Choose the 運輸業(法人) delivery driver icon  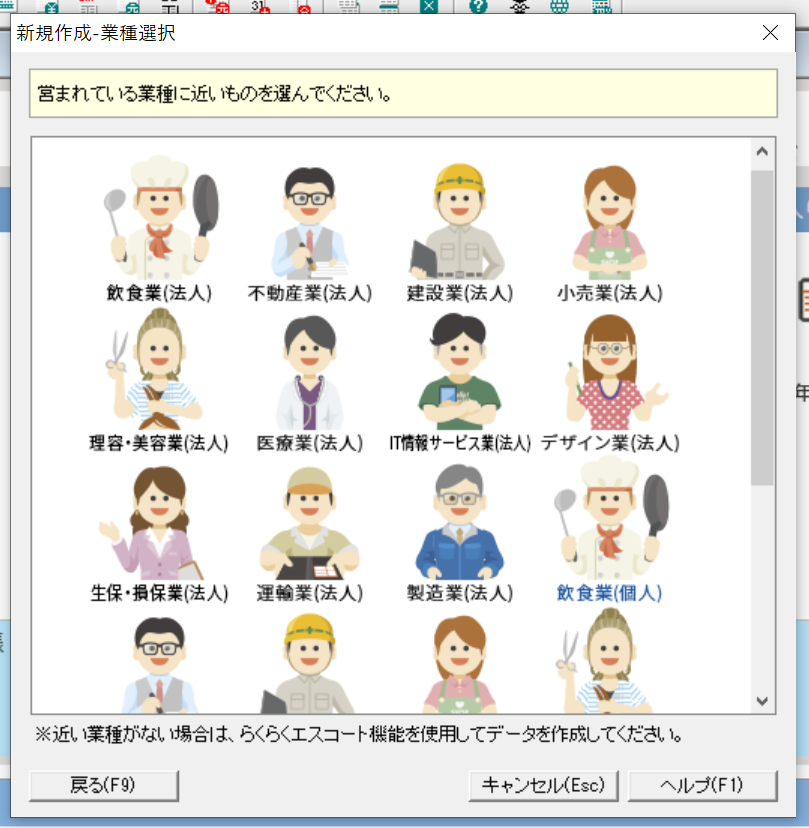coord(309,523)
